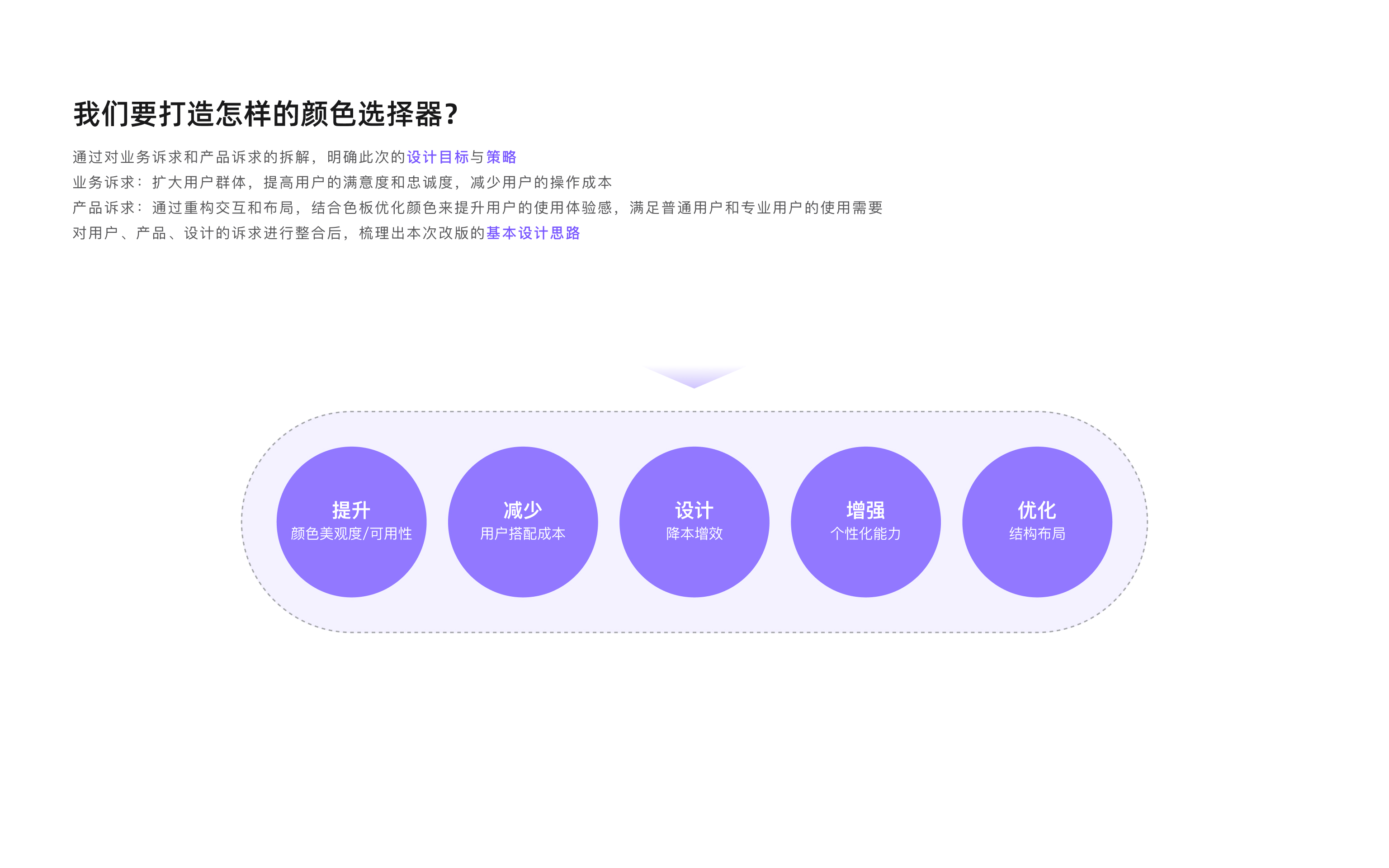Click the 产品诉求 text line

pyautogui.click(x=479, y=208)
